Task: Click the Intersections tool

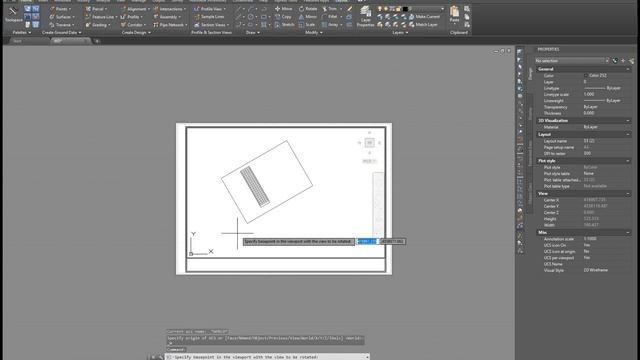Action: (170, 9)
